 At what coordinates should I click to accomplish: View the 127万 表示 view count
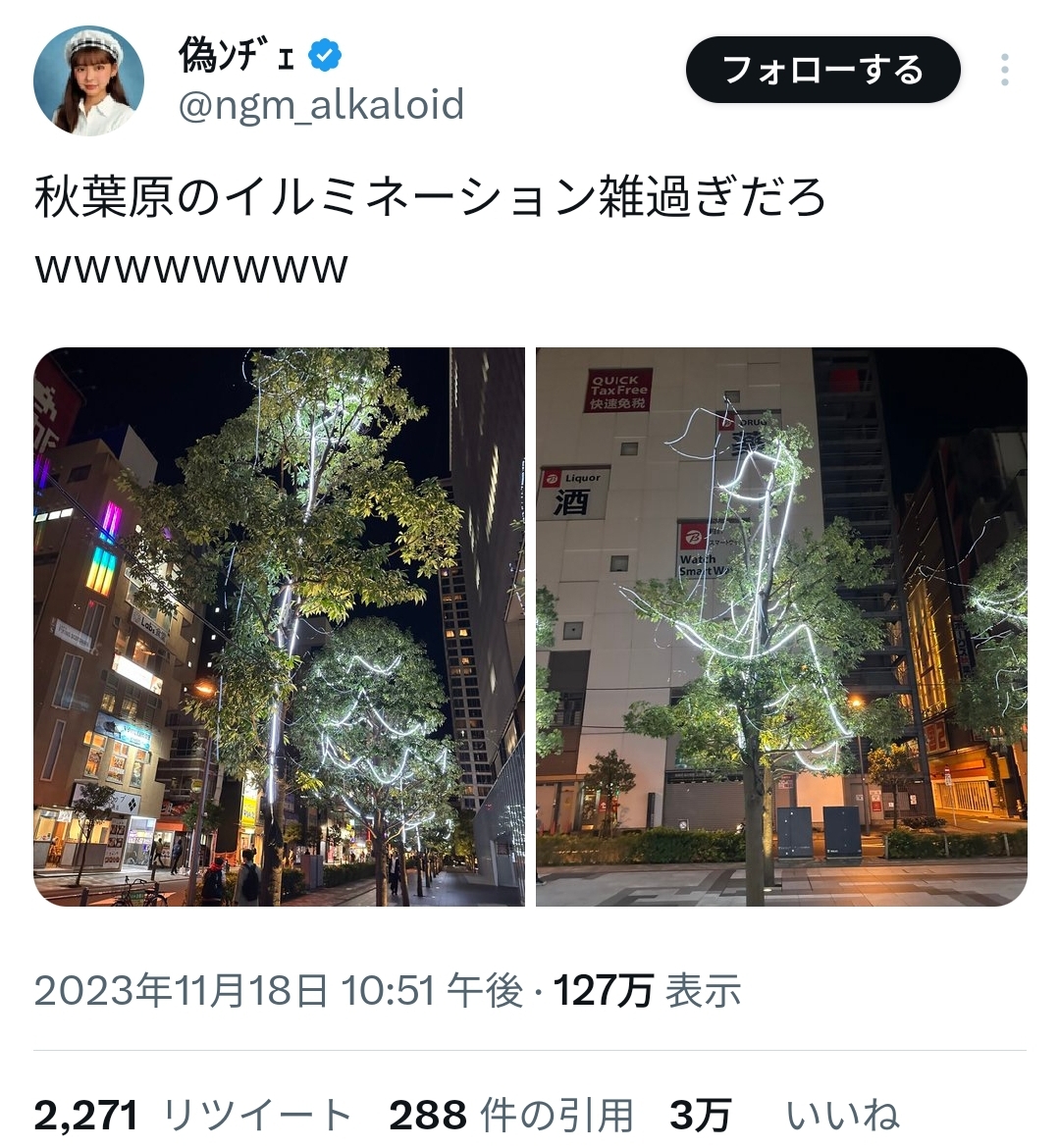tap(647, 991)
